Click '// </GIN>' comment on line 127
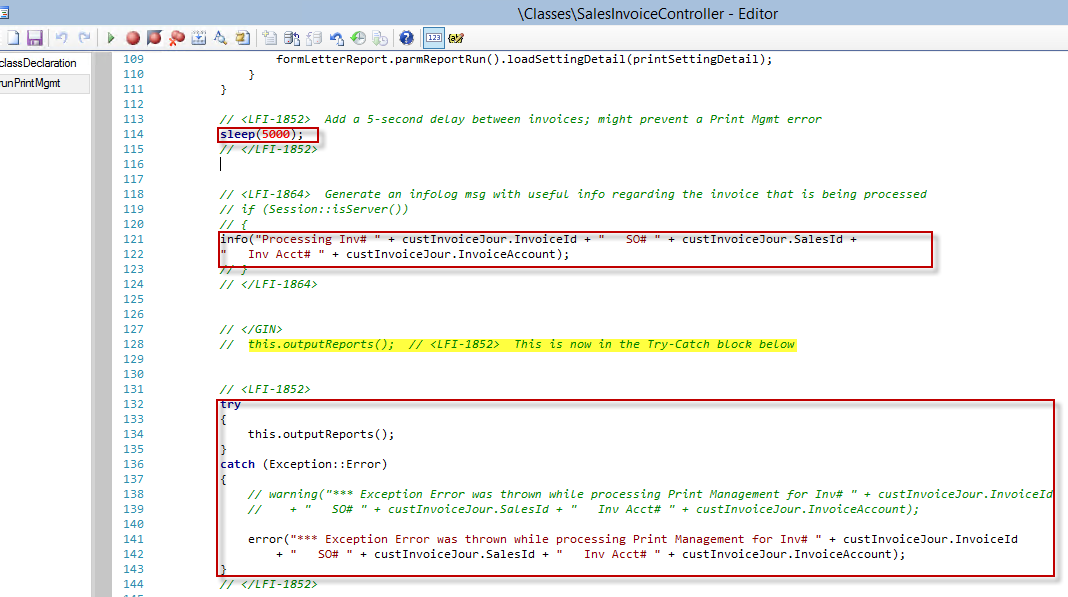This screenshot has height=597, width=1068. [251, 329]
